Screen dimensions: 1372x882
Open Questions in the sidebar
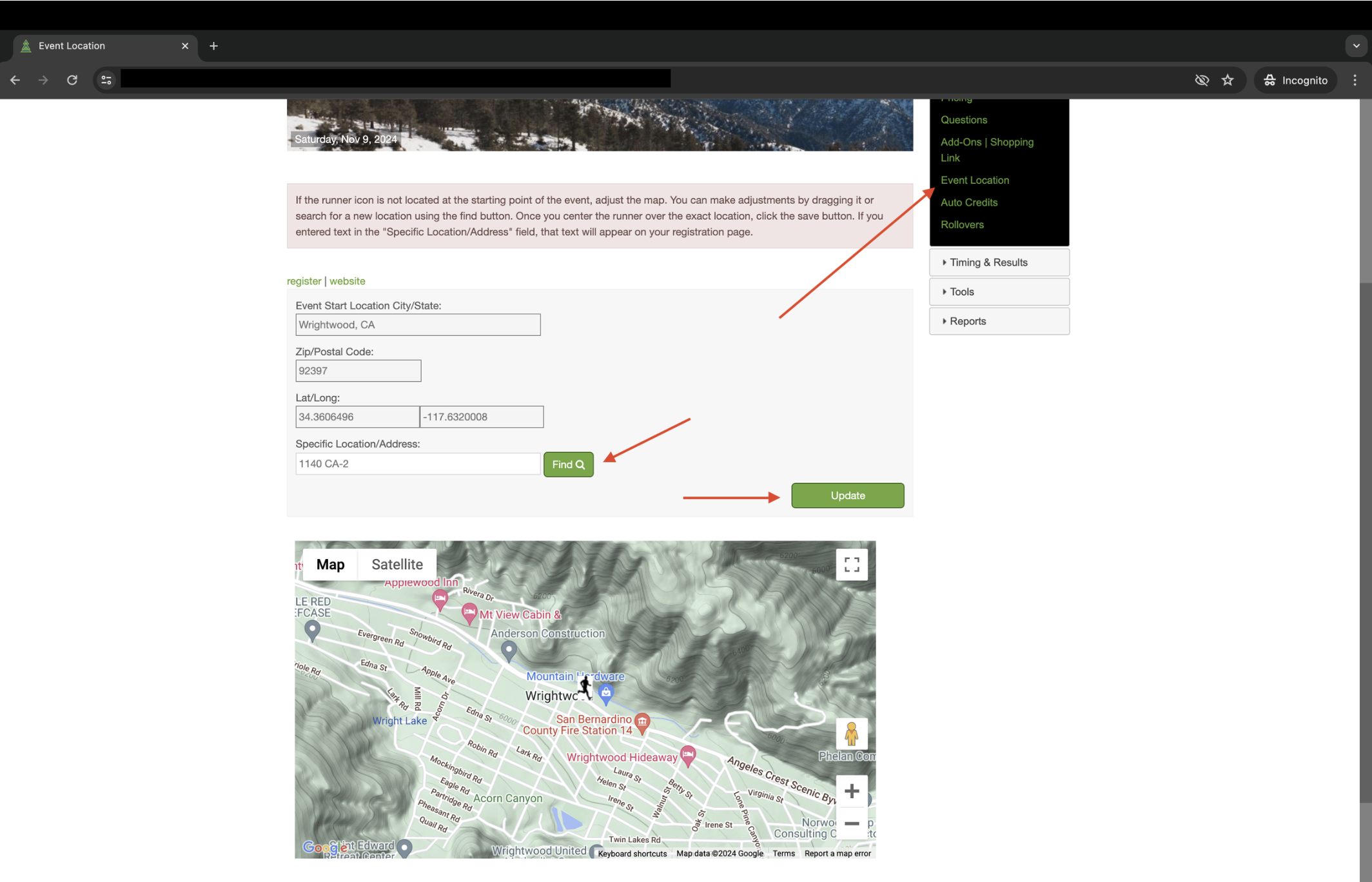tap(964, 120)
